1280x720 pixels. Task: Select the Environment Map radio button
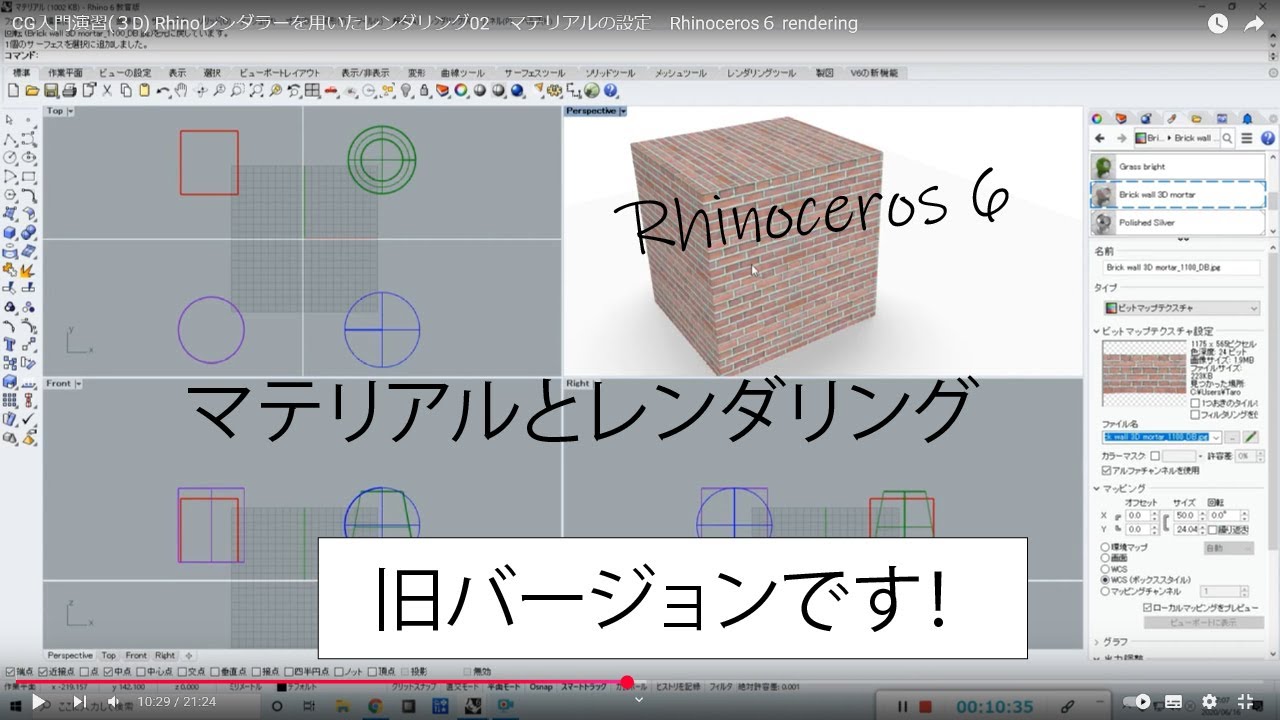click(1105, 547)
